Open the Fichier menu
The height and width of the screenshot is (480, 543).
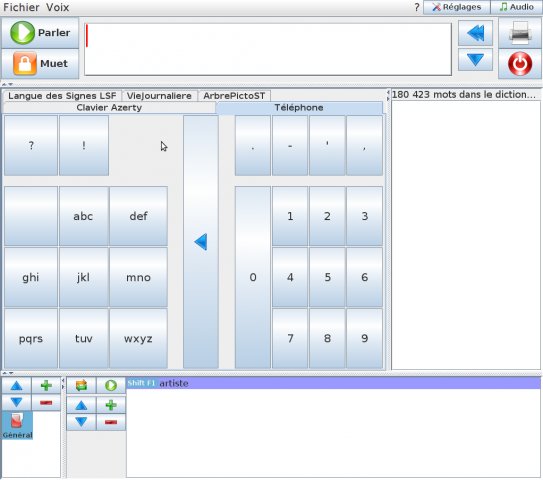pos(21,7)
